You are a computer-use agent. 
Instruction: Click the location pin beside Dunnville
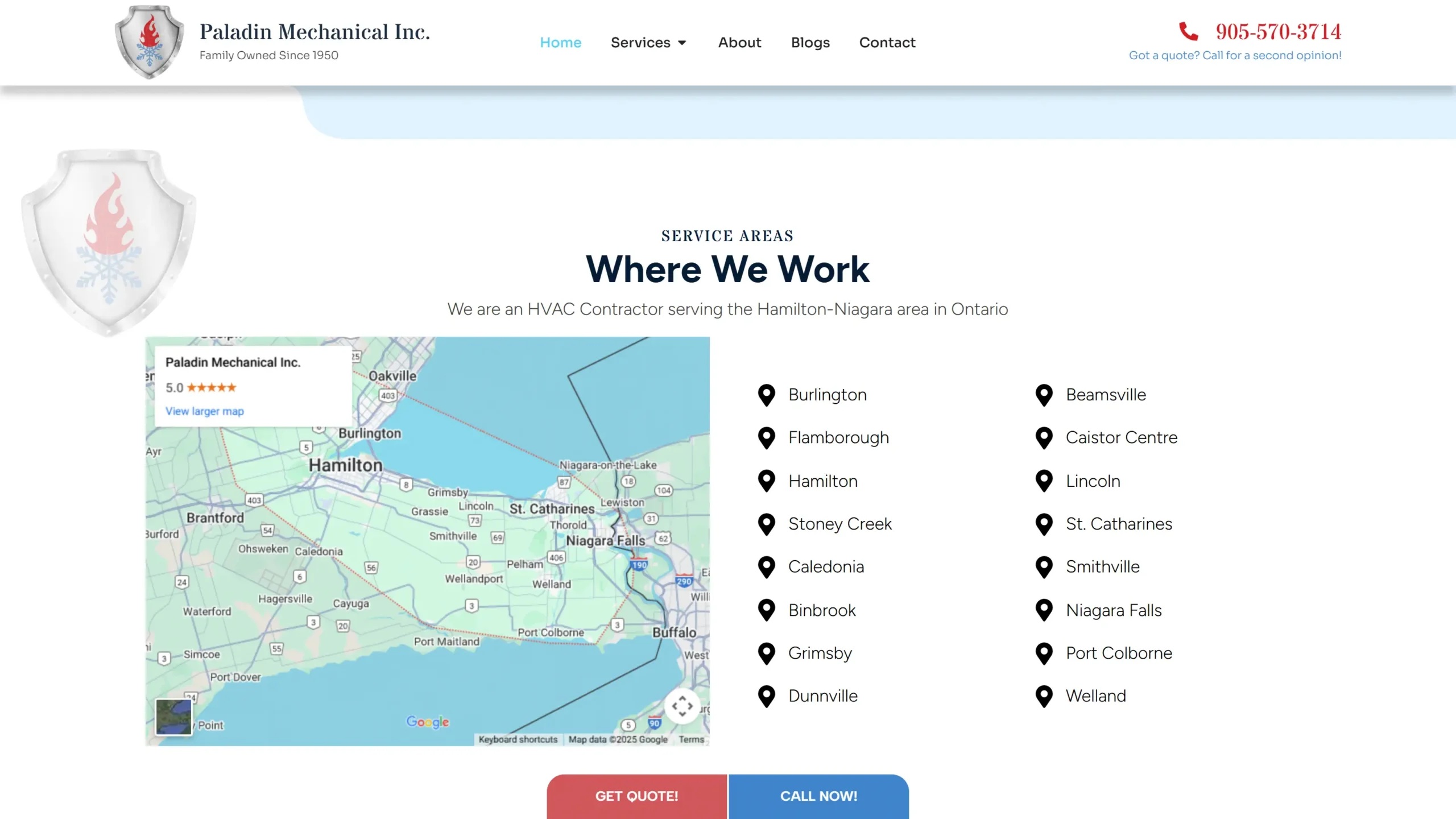(x=767, y=696)
